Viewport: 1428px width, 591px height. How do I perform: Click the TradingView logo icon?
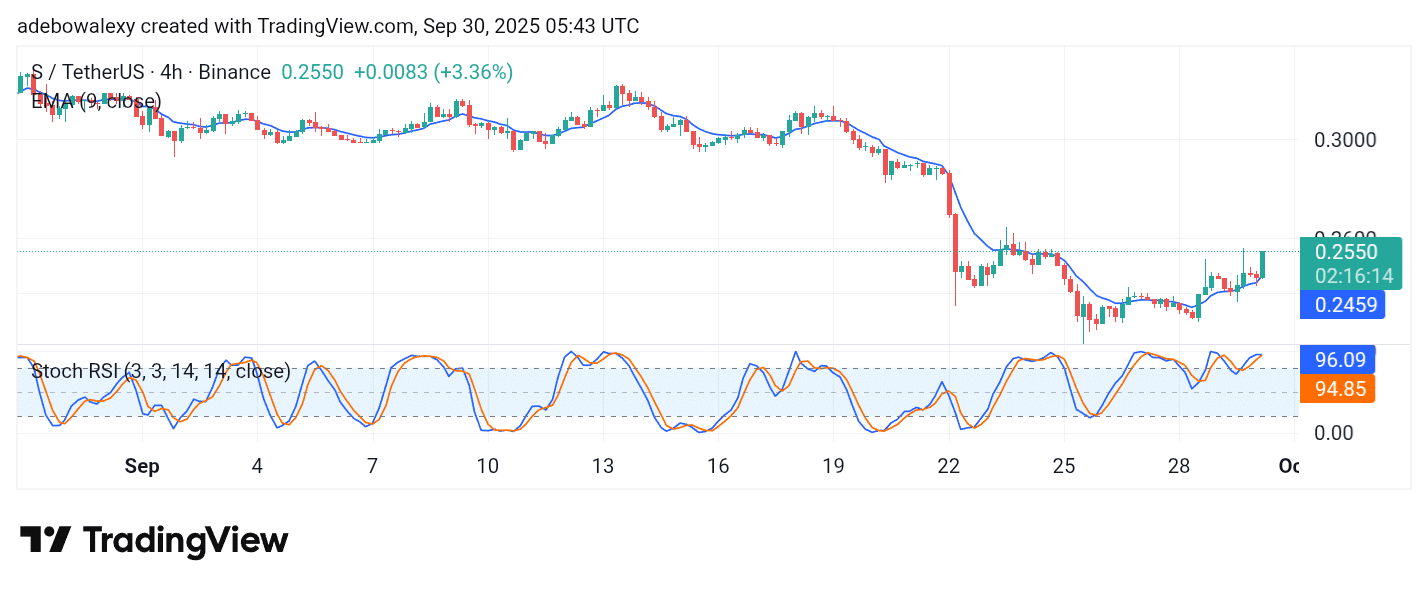[45, 541]
